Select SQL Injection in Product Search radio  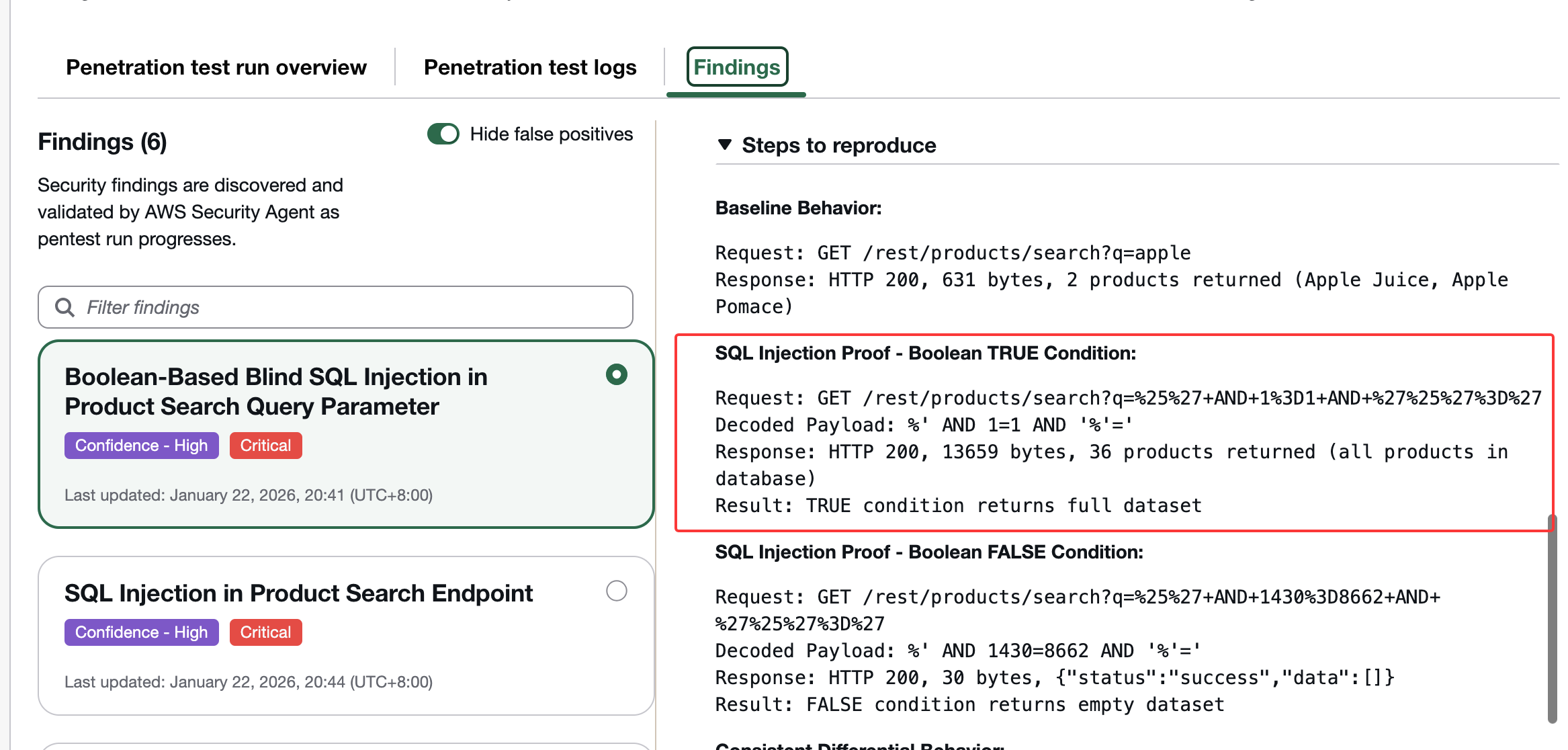(x=616, y=591)
